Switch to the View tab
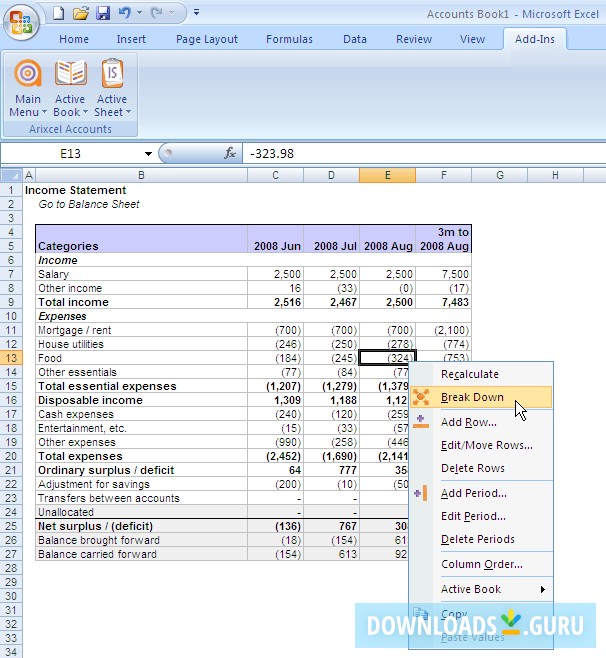This screenshot has height=658, width=606. click(x=472, y=39)
